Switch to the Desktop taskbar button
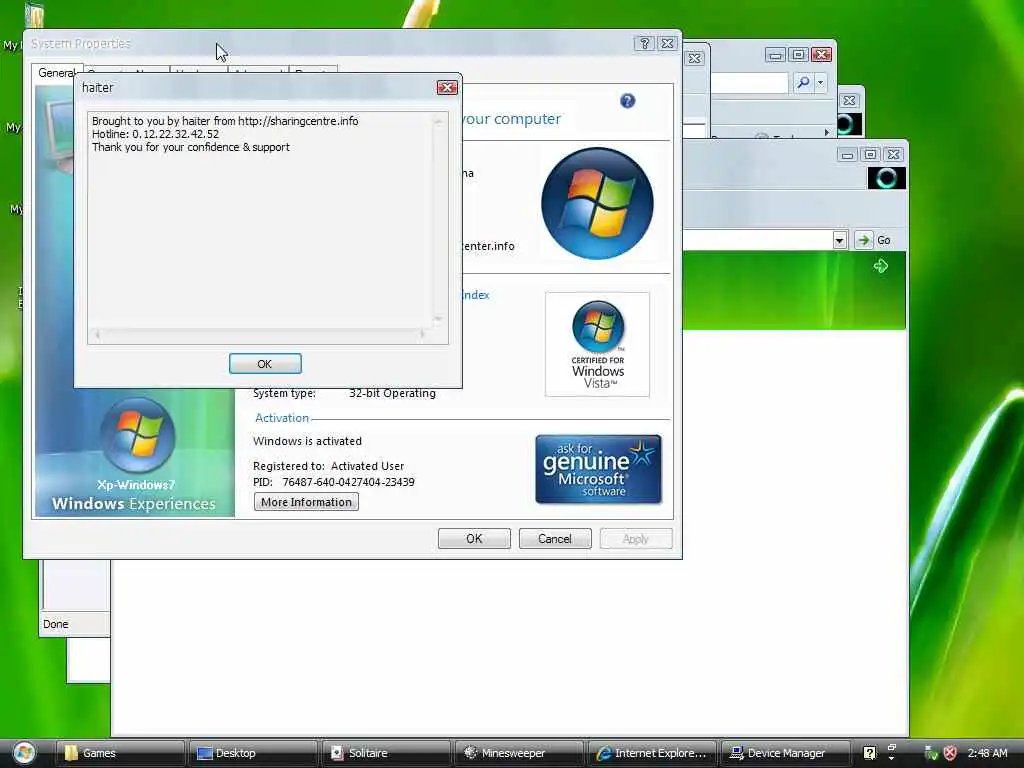 pos(253,753)
